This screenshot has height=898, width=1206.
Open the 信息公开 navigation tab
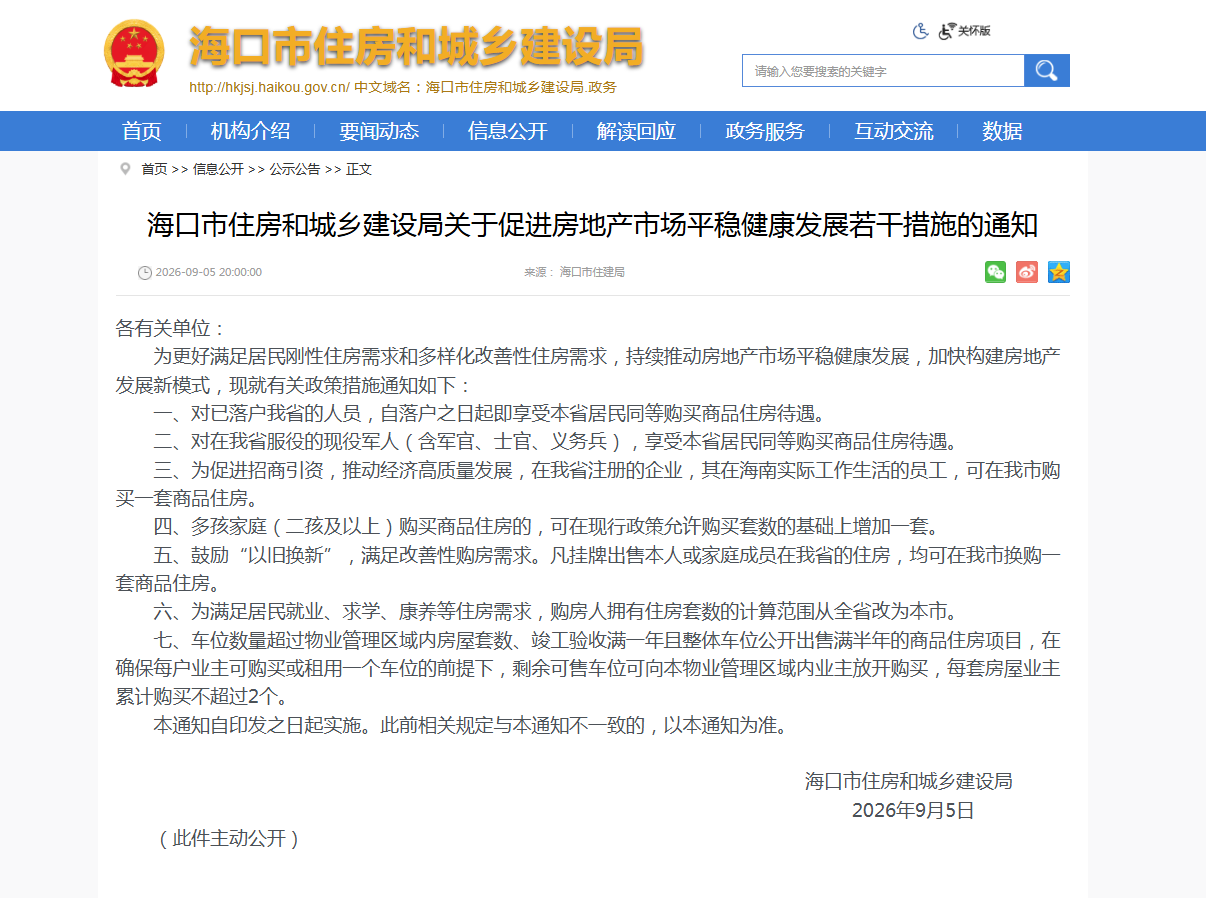[508, 131]
